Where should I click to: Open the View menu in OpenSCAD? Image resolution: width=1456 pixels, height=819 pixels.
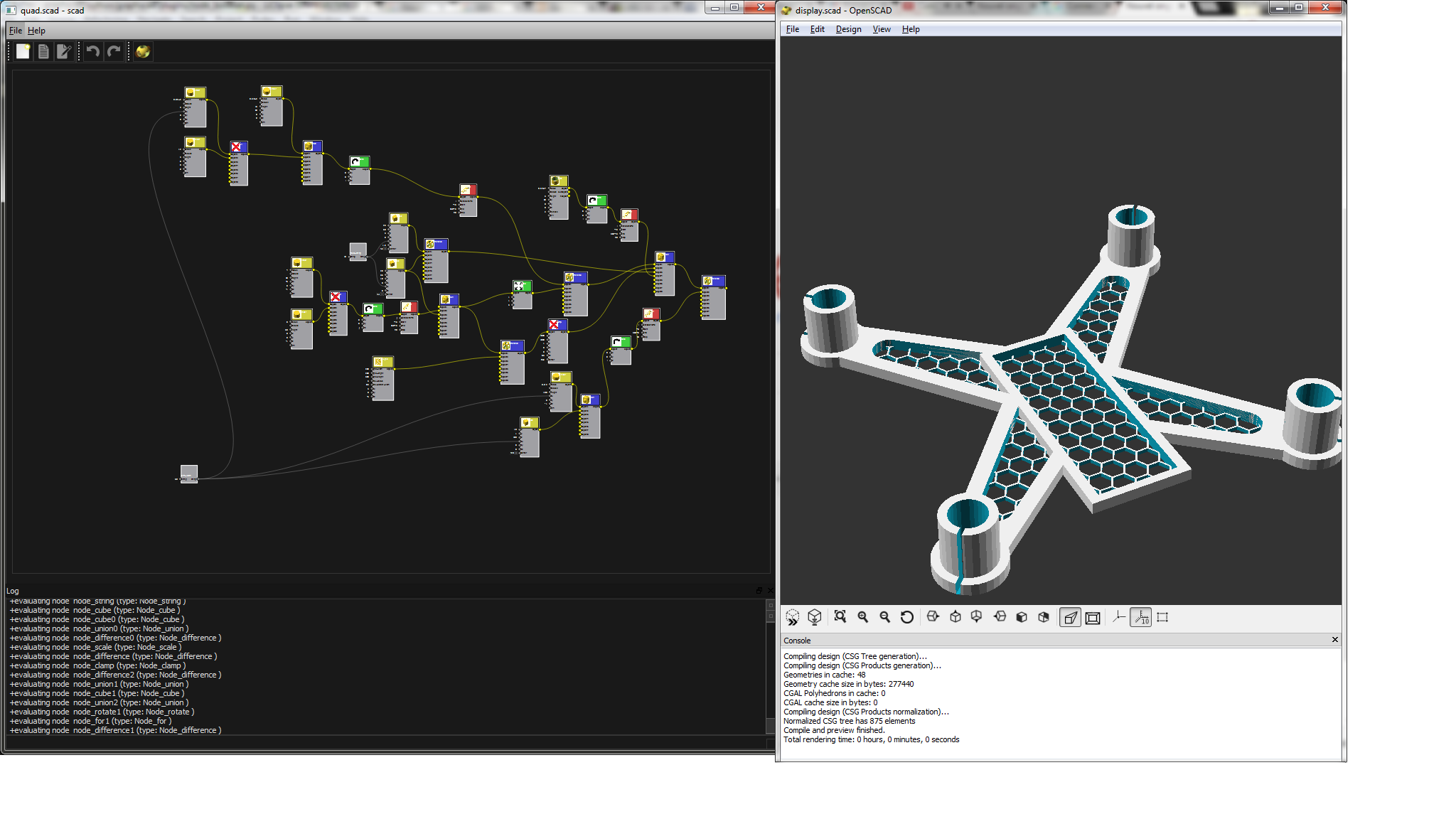[882, 29]
